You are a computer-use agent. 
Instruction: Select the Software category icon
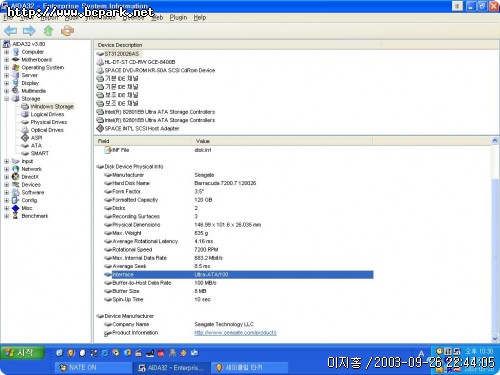[16, 193]
